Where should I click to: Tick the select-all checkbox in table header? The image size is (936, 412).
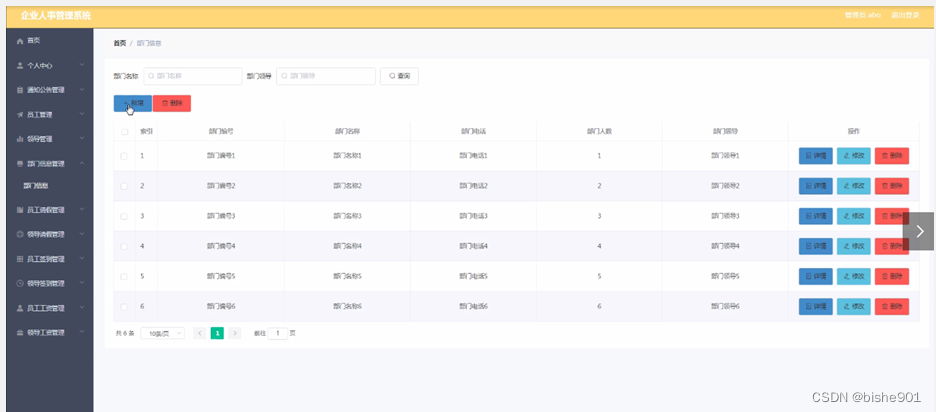pyautogui.click(x=124, y=132)
